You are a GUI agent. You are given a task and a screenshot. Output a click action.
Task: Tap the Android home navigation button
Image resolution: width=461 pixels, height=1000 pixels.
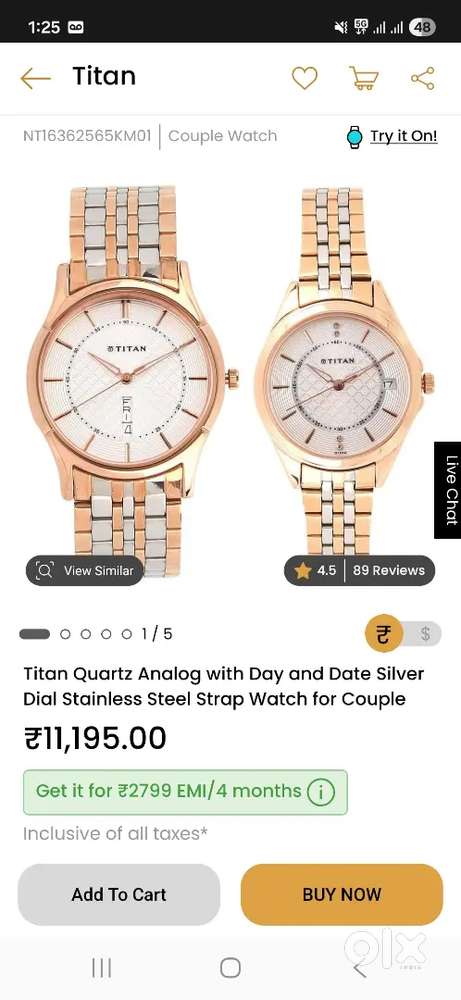(x=230, y=967)
